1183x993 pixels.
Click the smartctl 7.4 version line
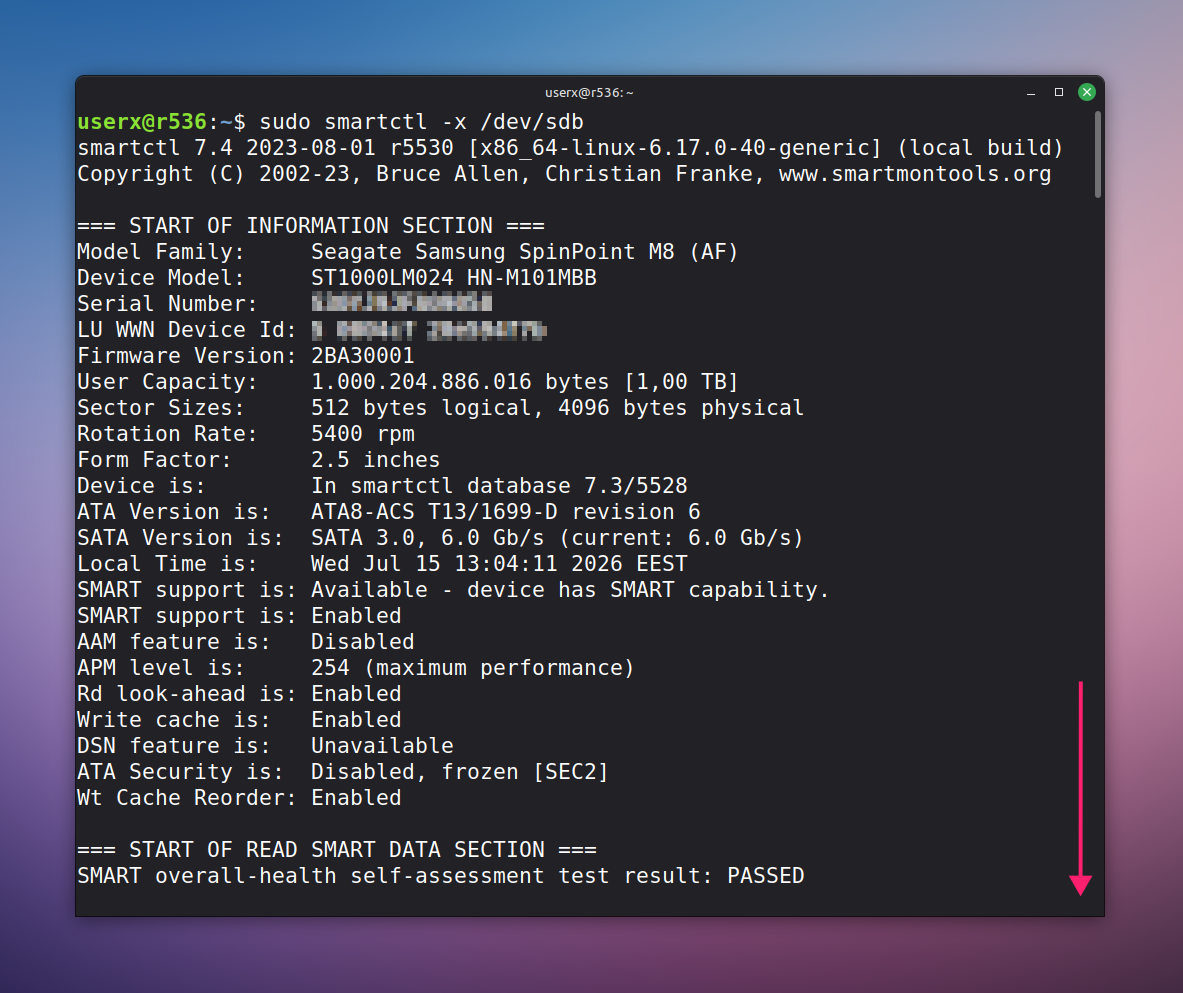(570, 148)
